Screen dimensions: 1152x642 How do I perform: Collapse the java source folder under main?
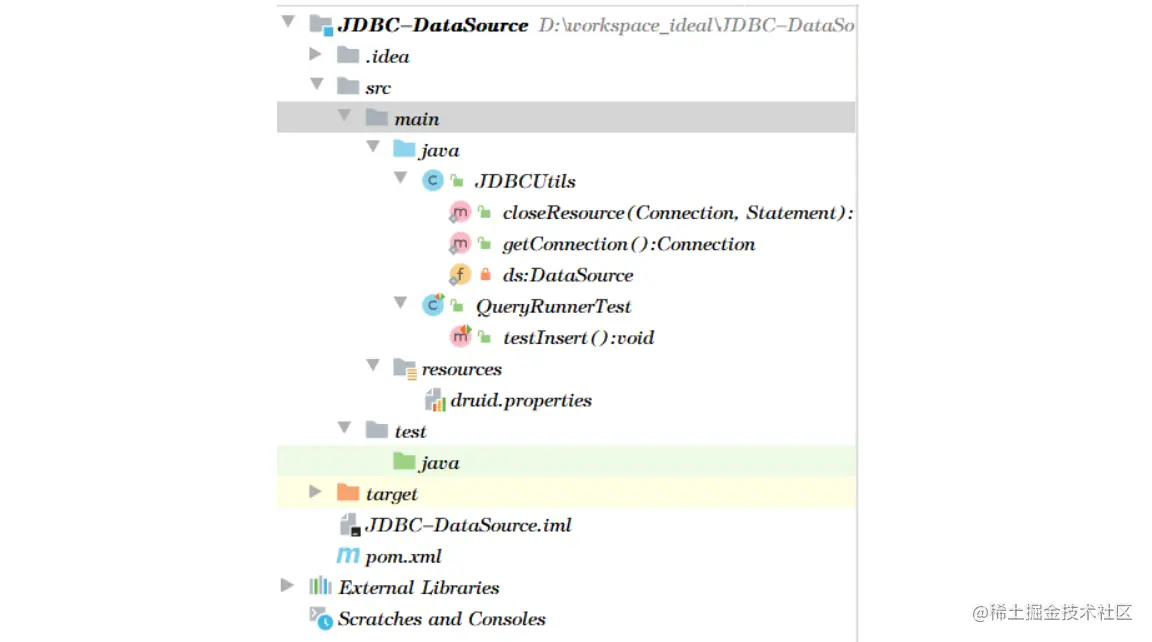(373, 147)
